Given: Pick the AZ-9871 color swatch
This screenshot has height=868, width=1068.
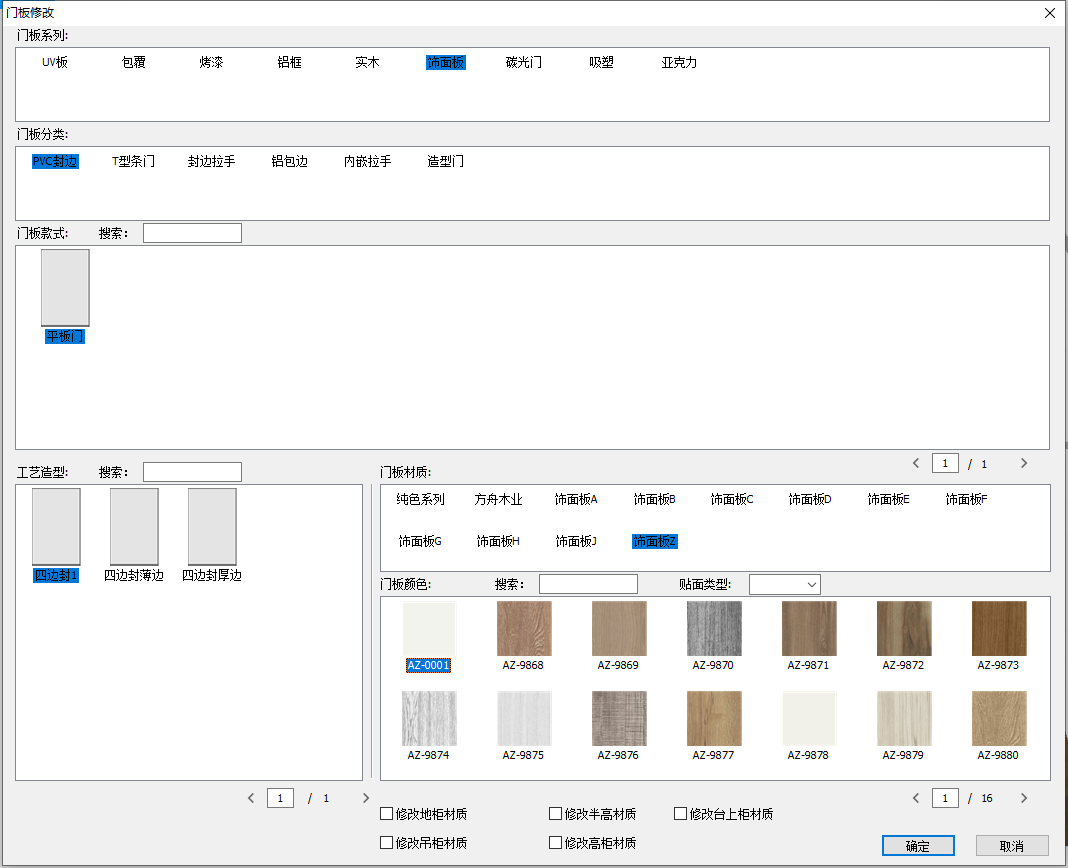Looking at the screenshot, I should (x=808, y=628).
